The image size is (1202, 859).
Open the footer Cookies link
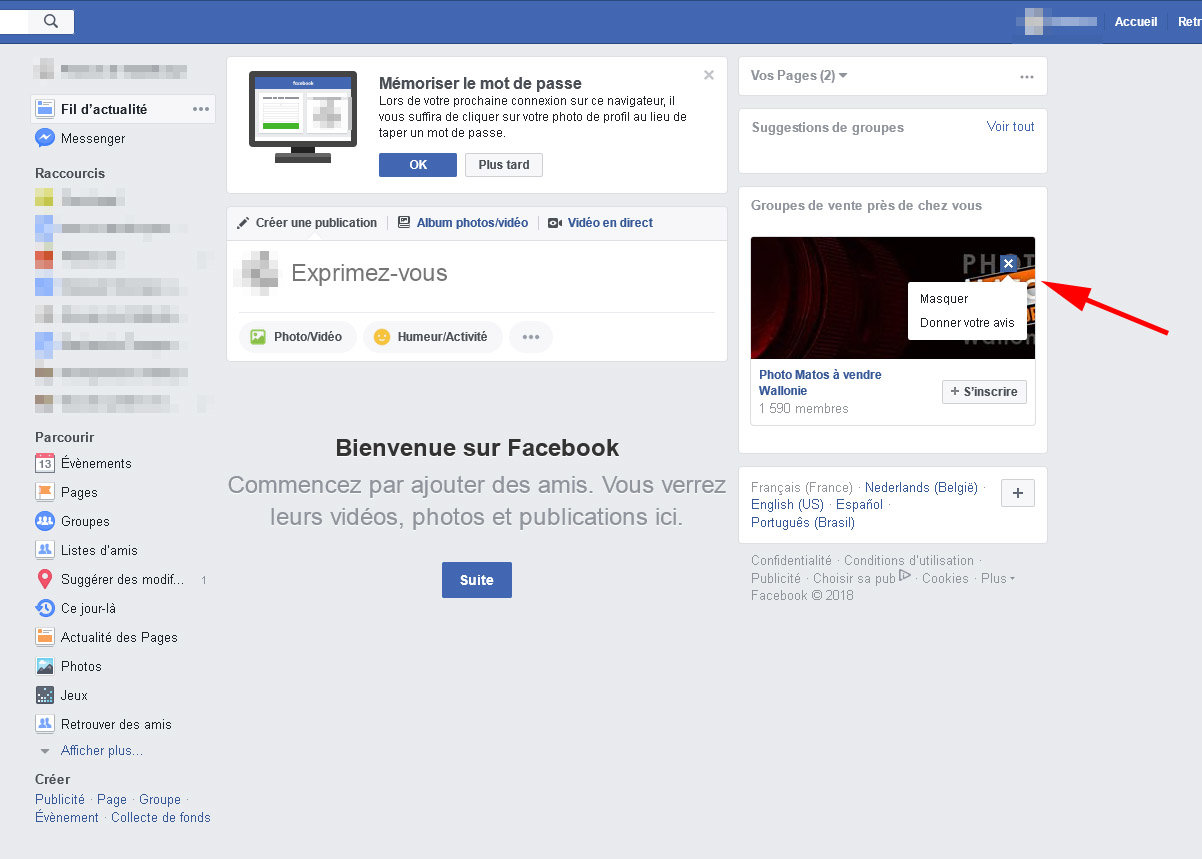click(x=945, y=578)
